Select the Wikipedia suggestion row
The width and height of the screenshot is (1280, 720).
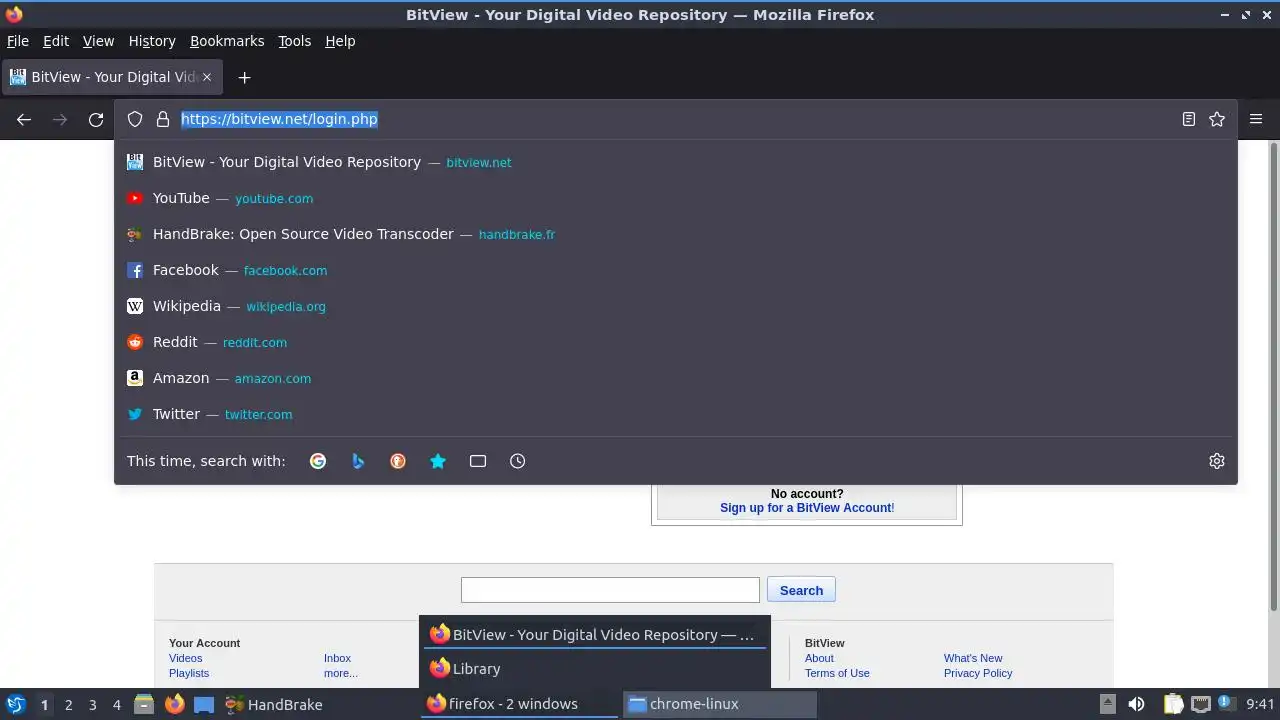tap(676, 306)
